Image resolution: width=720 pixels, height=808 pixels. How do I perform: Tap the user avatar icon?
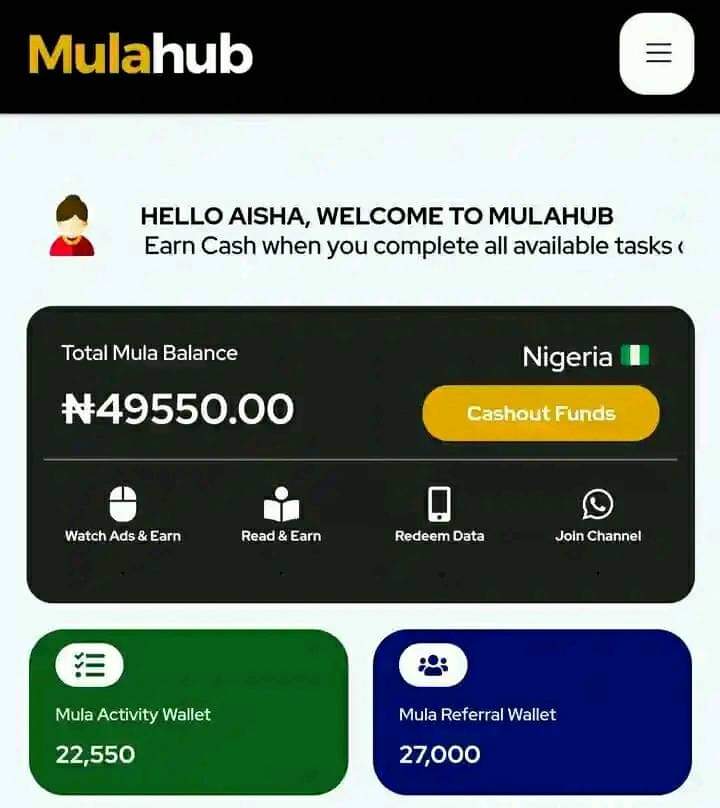pyautogui.click(x=72, y=225)
